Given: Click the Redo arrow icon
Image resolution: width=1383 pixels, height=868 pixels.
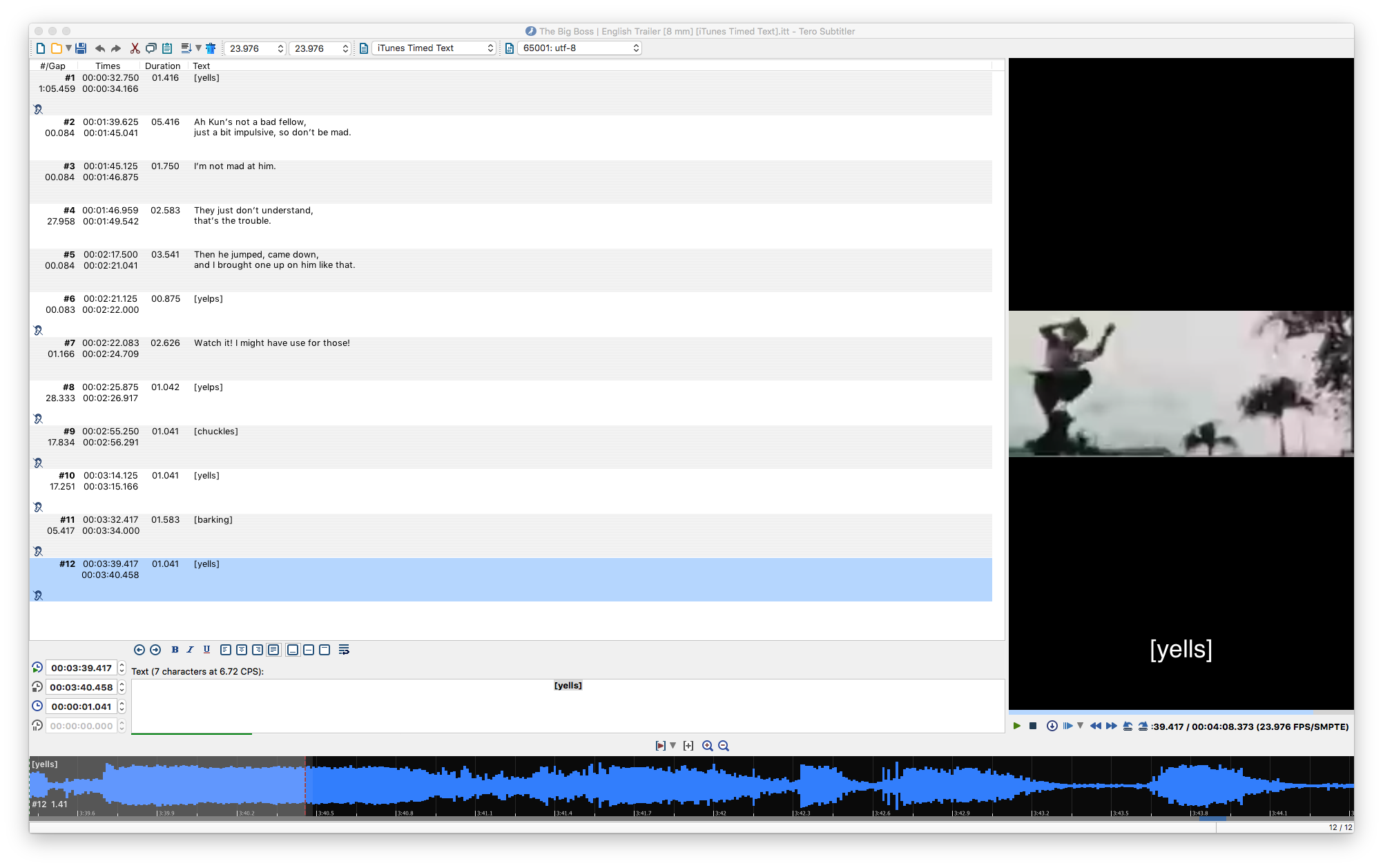Looking at the screenshot, I should (x=116, y=48).
